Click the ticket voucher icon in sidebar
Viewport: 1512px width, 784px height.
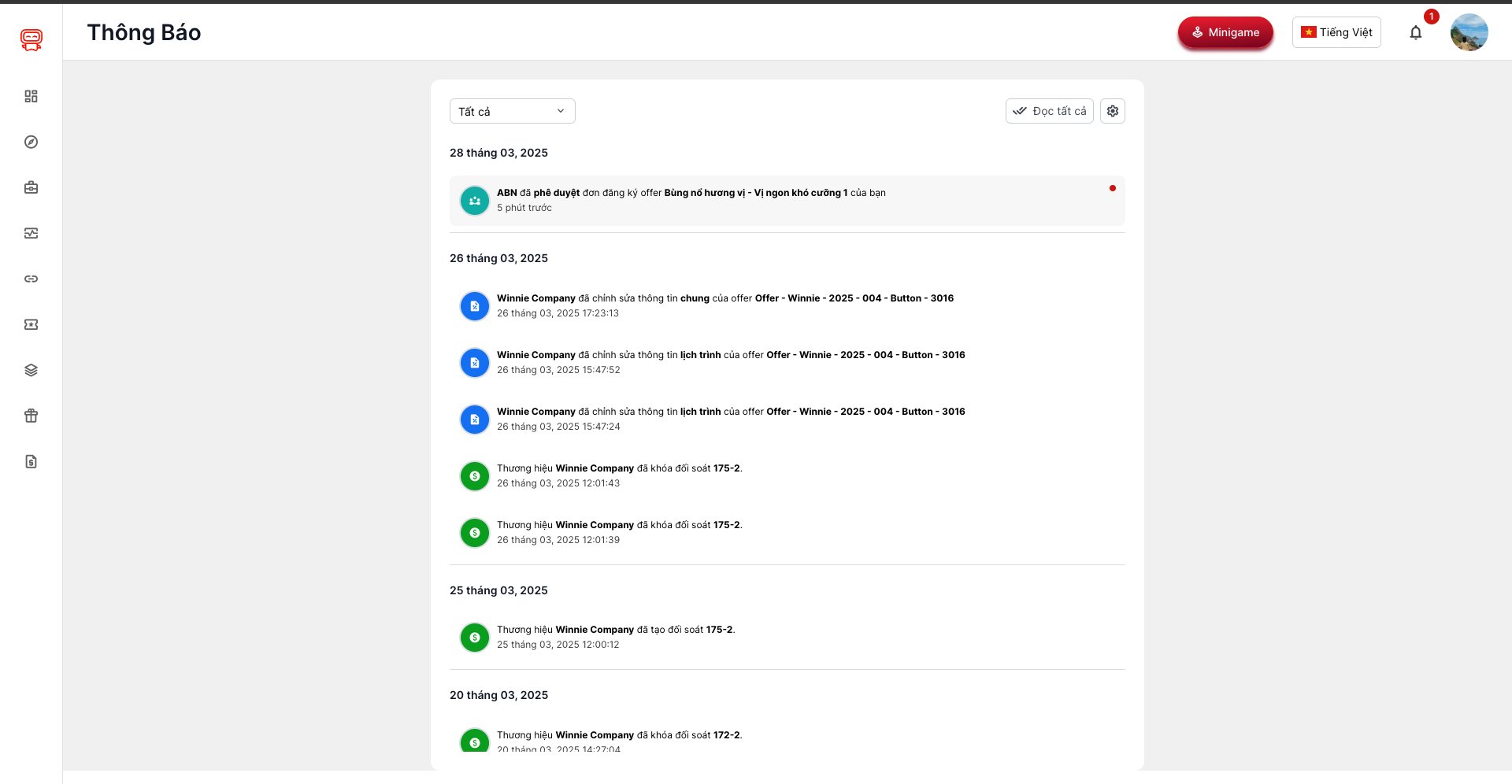tap(31, 324)
